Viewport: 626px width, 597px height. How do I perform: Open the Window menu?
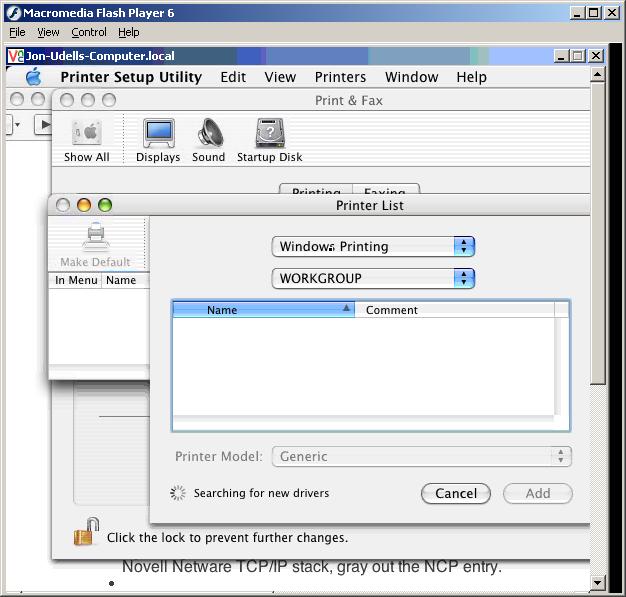pyautogui.click(x=412, y=77)
